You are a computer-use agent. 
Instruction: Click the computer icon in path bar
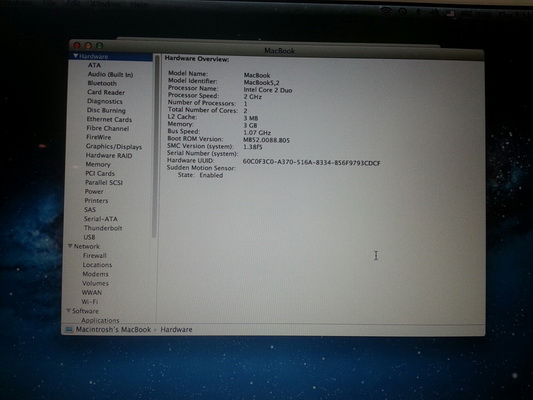69,329
